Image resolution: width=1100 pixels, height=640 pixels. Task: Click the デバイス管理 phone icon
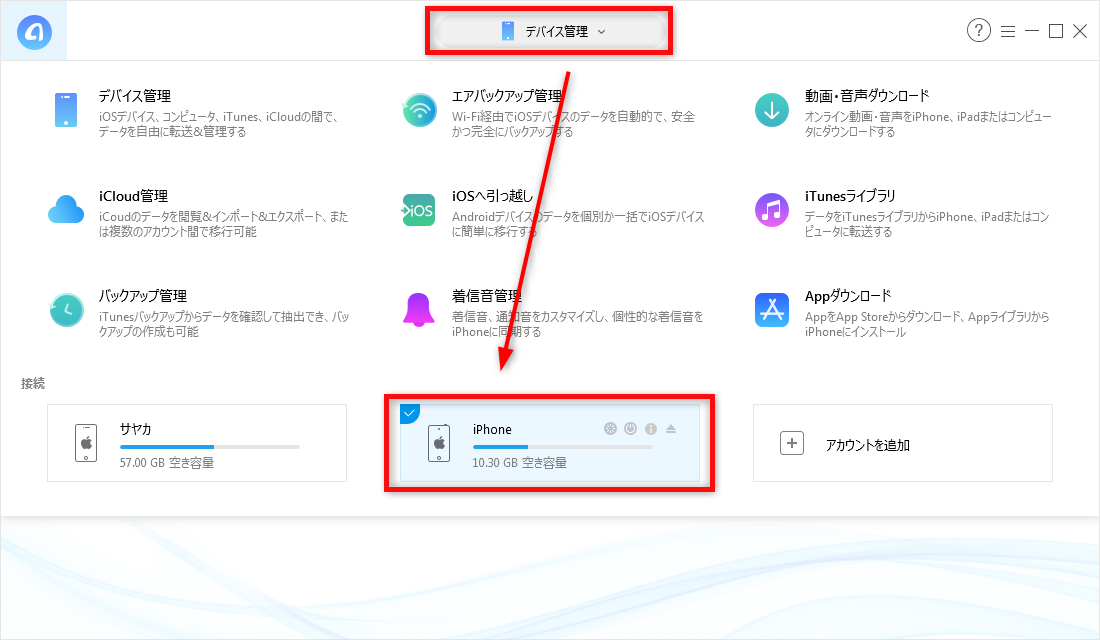66,110
